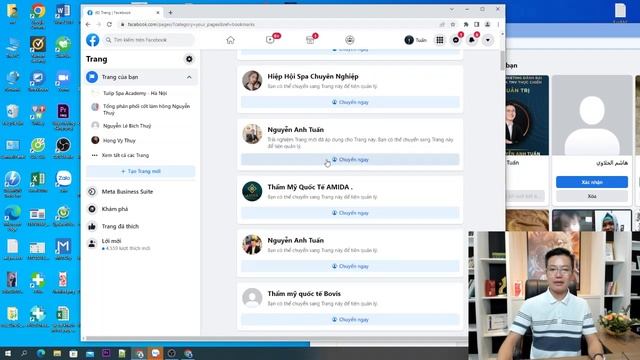Click the browser address bar URL

(191, 24)
